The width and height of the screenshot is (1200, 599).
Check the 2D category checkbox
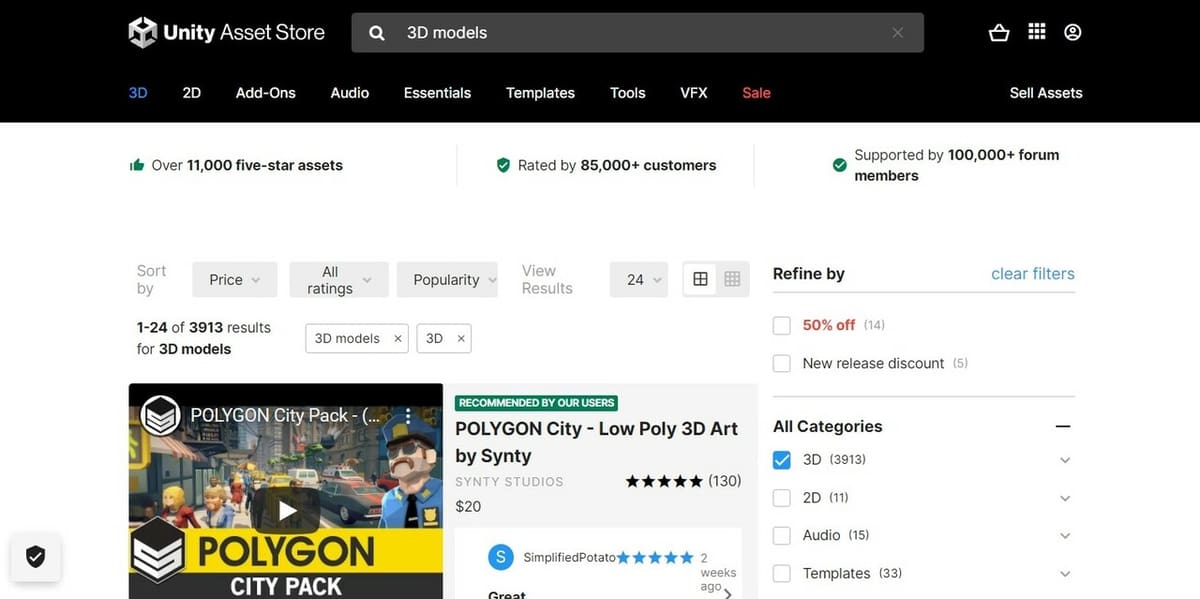[782, 498]
